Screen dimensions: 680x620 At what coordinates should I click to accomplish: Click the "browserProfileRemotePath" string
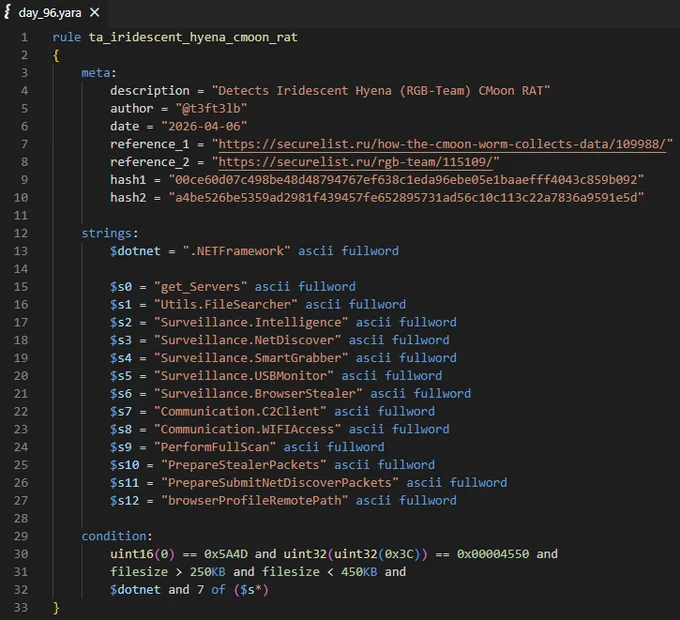point(255,500)
